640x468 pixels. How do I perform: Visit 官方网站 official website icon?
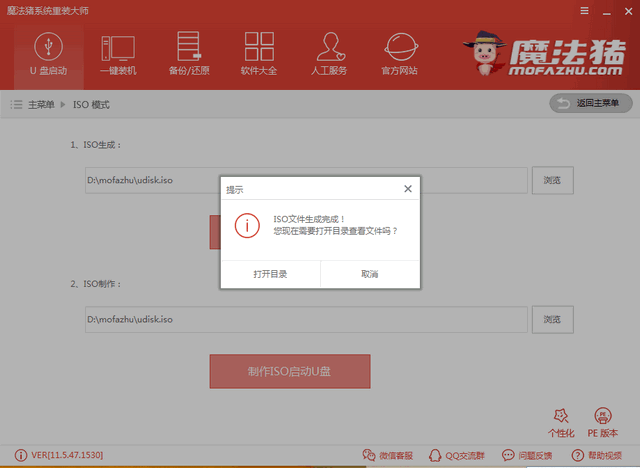400,54
